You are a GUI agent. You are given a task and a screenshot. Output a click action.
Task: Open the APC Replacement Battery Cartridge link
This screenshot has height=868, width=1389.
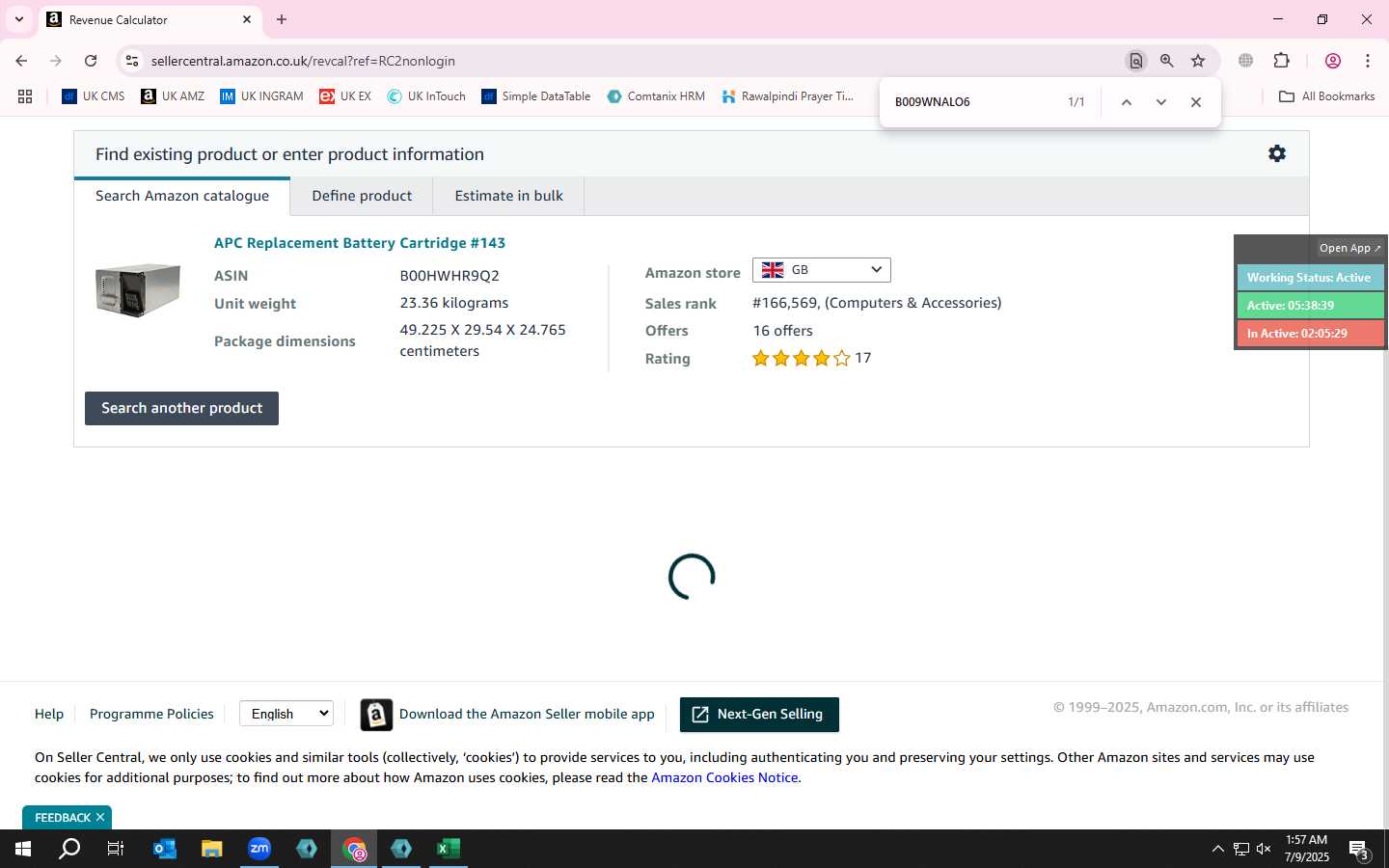click(360, 243)
